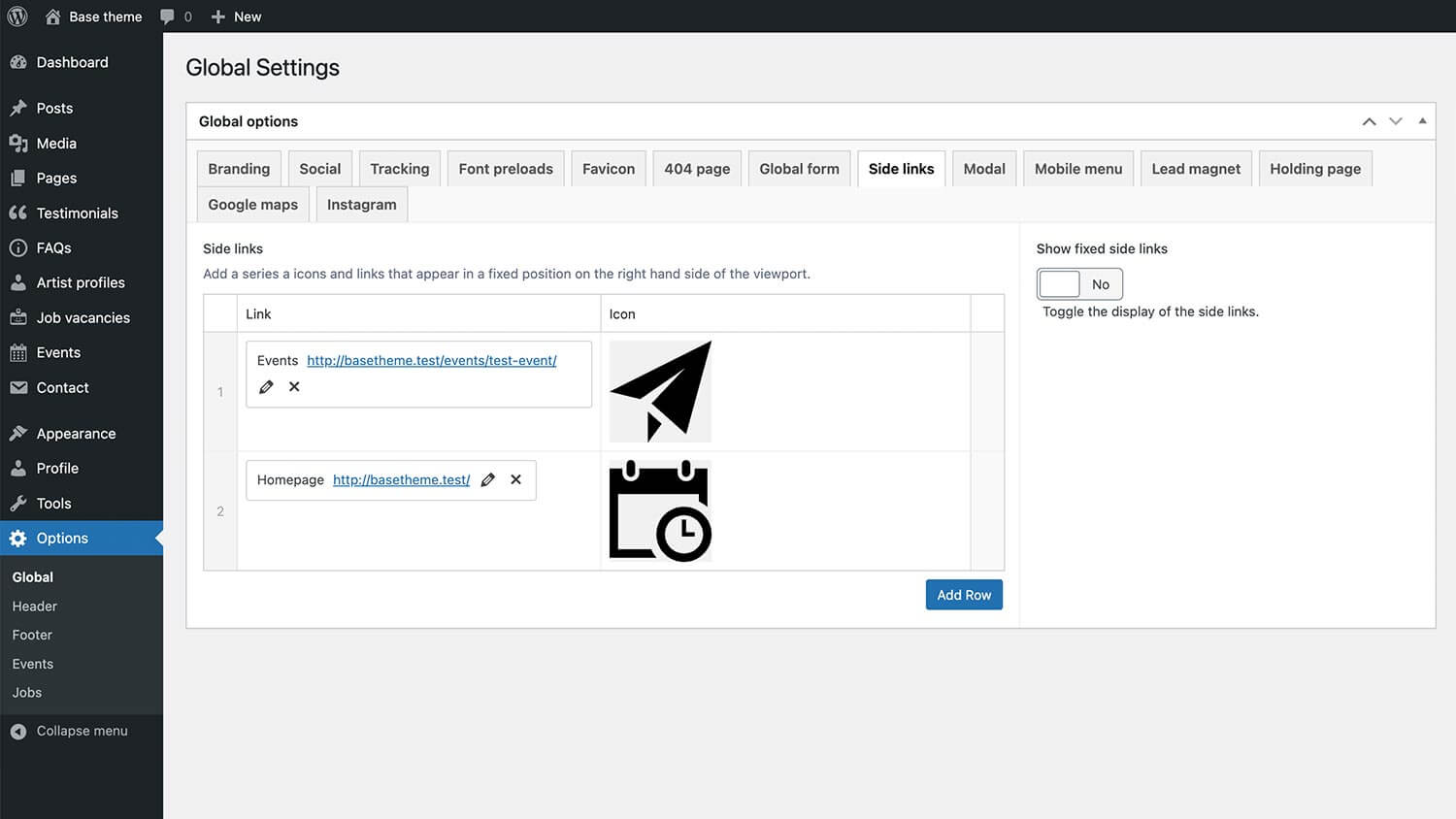Collapse the Global options panel triangle
Screen dimensions: 1456x819
[x=1422, y=121]
